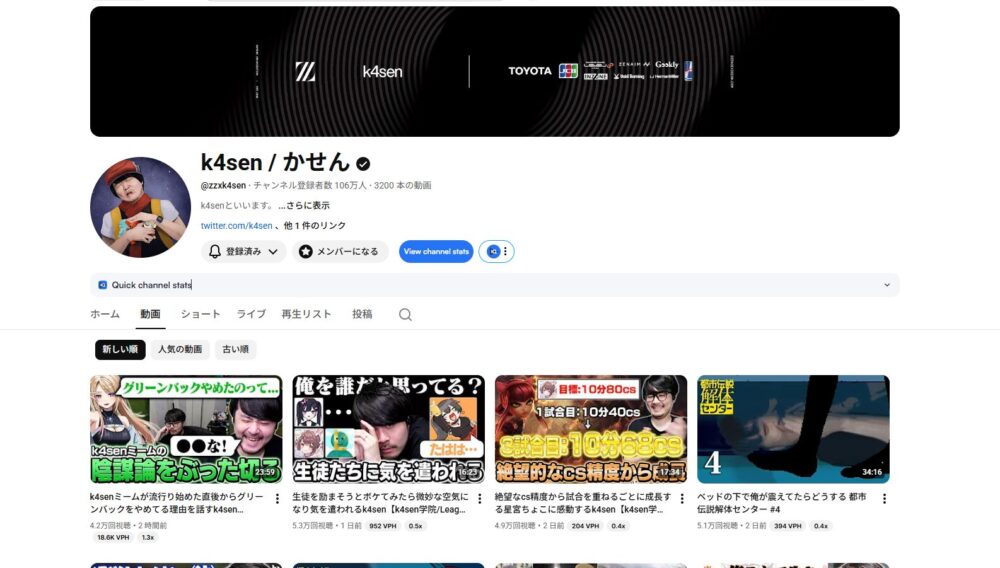
Task: Click the 4.9万回視聴 view count text
Action: 515,526
